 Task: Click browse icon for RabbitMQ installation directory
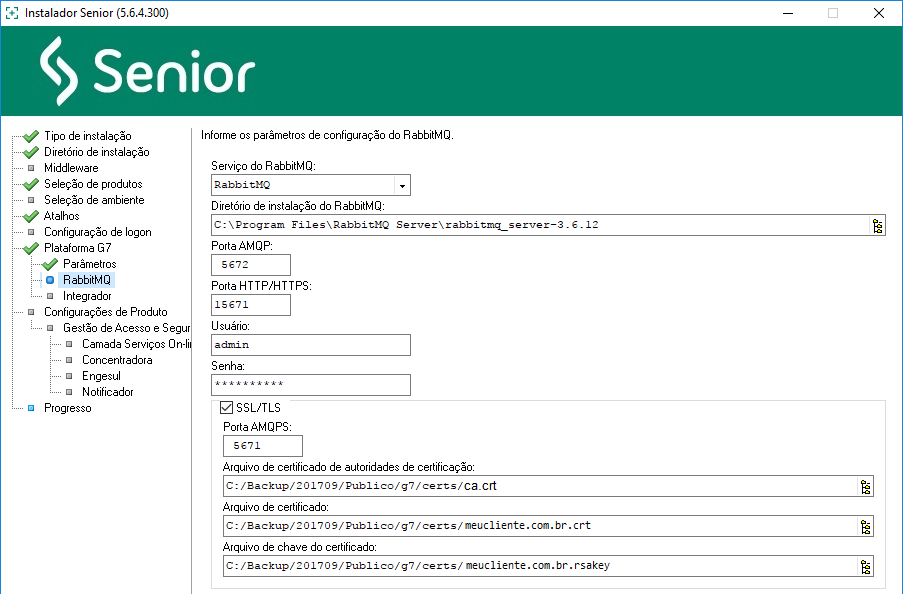click(x=877, y=225)
